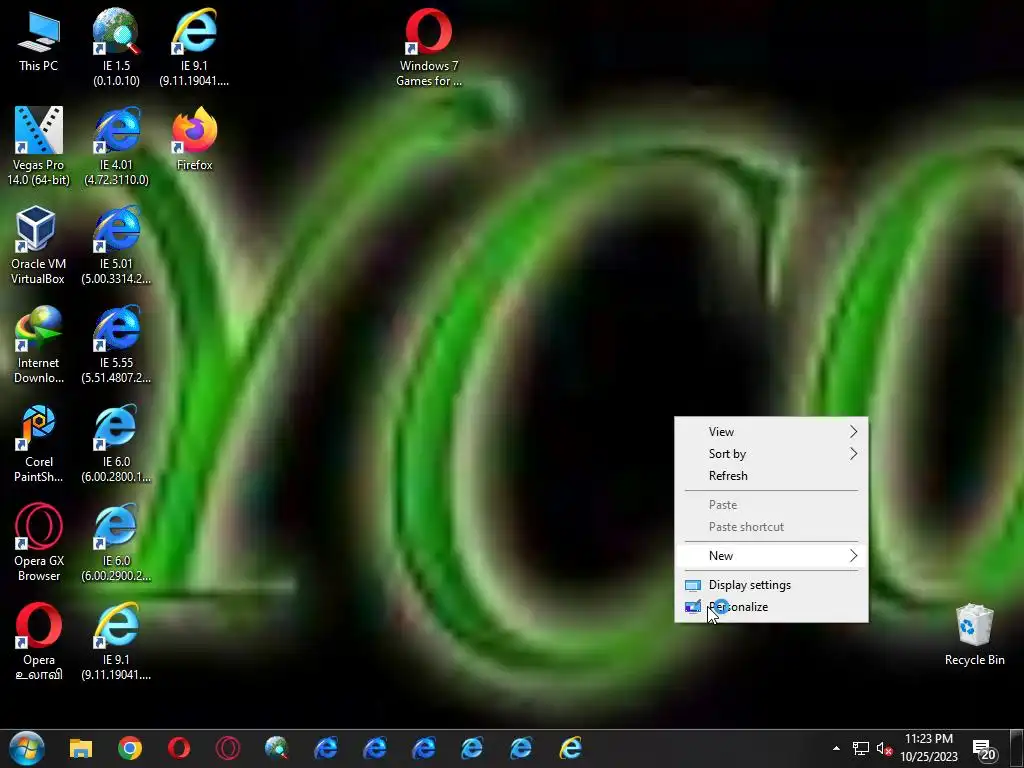Select the Corel PaintShop shortcut

39,444
